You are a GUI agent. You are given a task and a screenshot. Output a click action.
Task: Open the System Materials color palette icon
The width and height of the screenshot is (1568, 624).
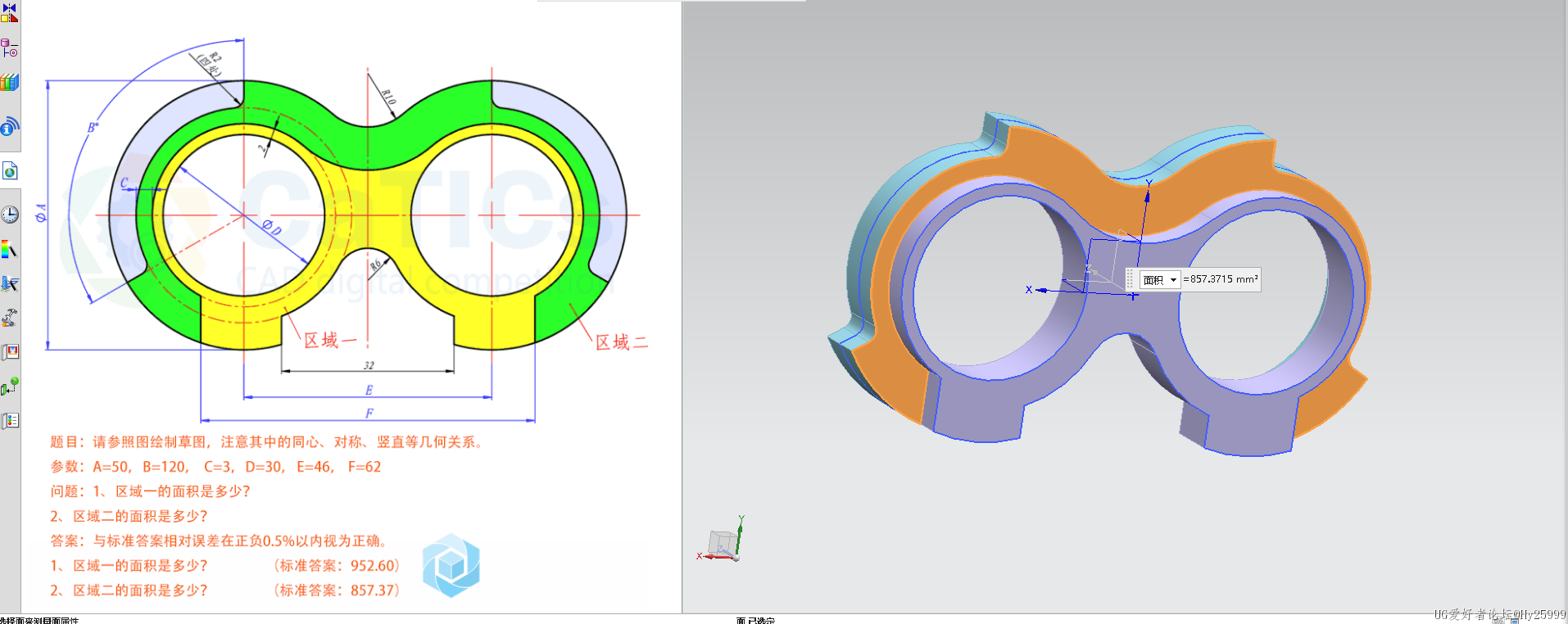(9, 250)
